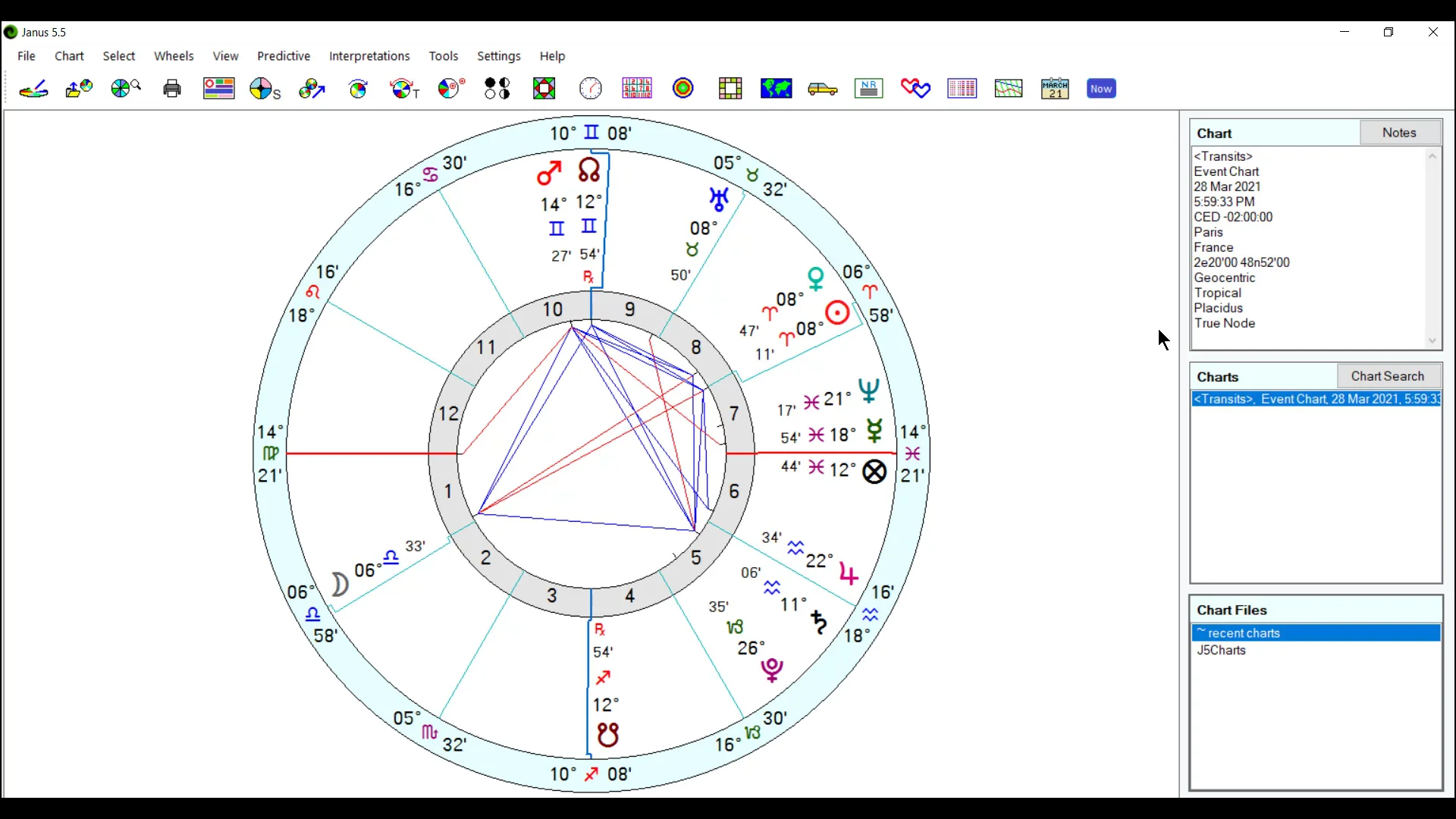Image resolution: width=1456 pixels, height=819 pixels.
Task: Open the Wheels menu
Action: coord(173,56)
